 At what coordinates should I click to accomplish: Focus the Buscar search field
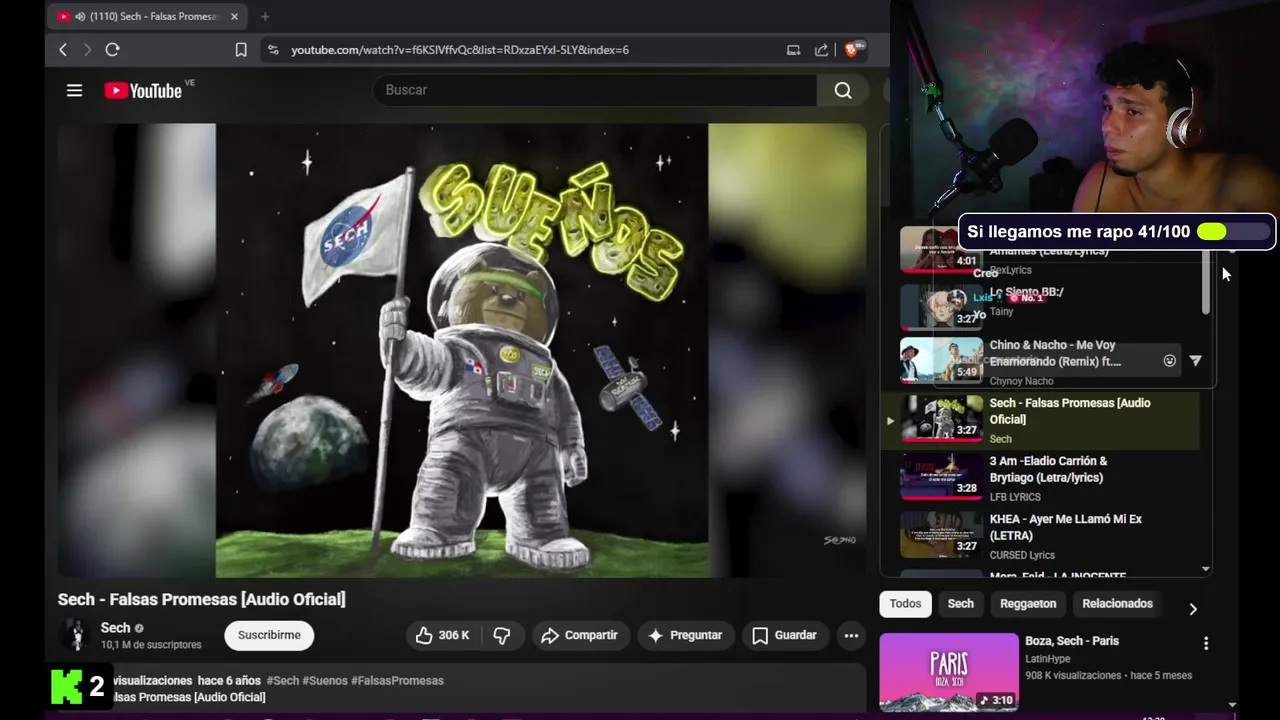595,90
